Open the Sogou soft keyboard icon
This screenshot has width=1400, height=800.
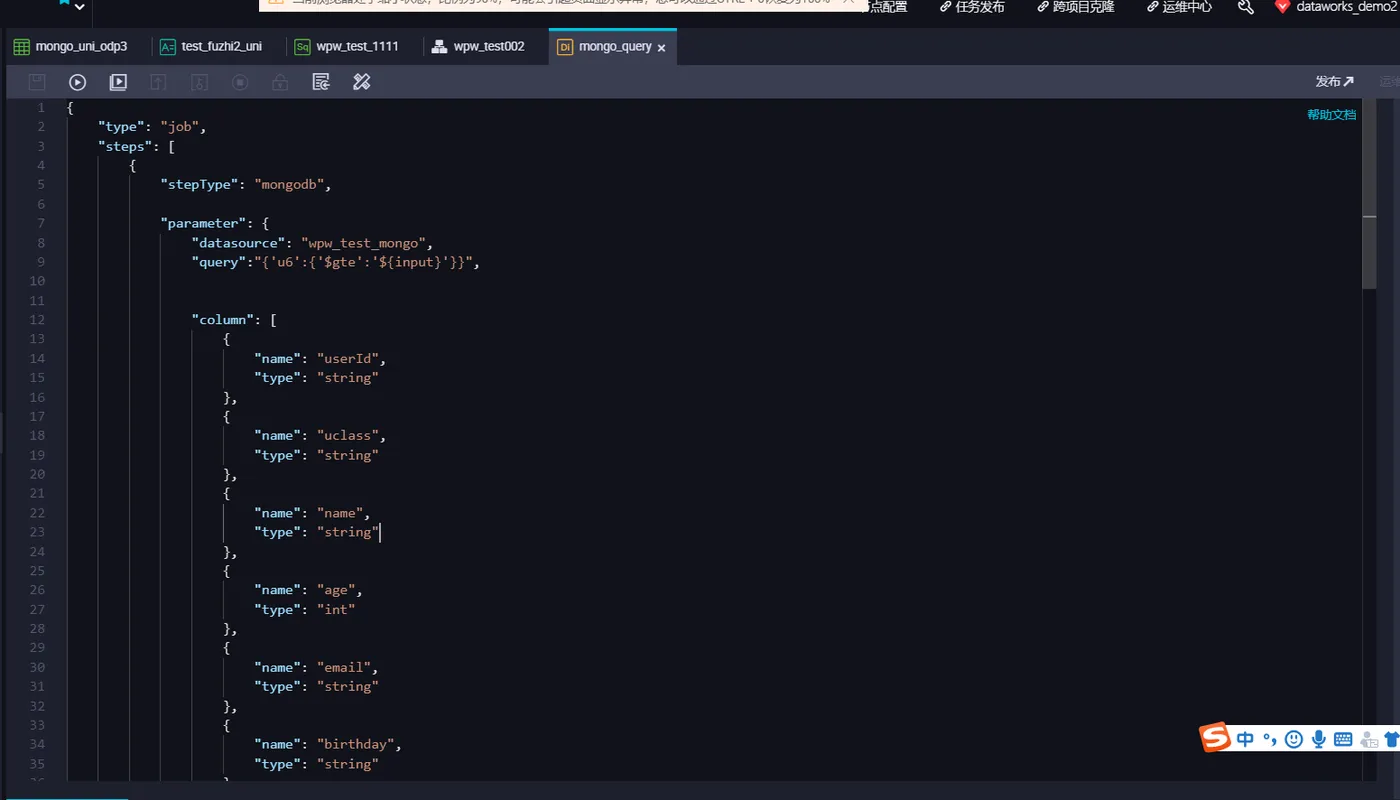pyautogui.click(x=1343, y=739)
